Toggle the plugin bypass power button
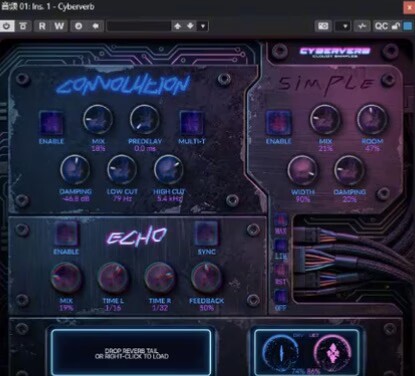 pyautogui.click(x=7, y=26)
